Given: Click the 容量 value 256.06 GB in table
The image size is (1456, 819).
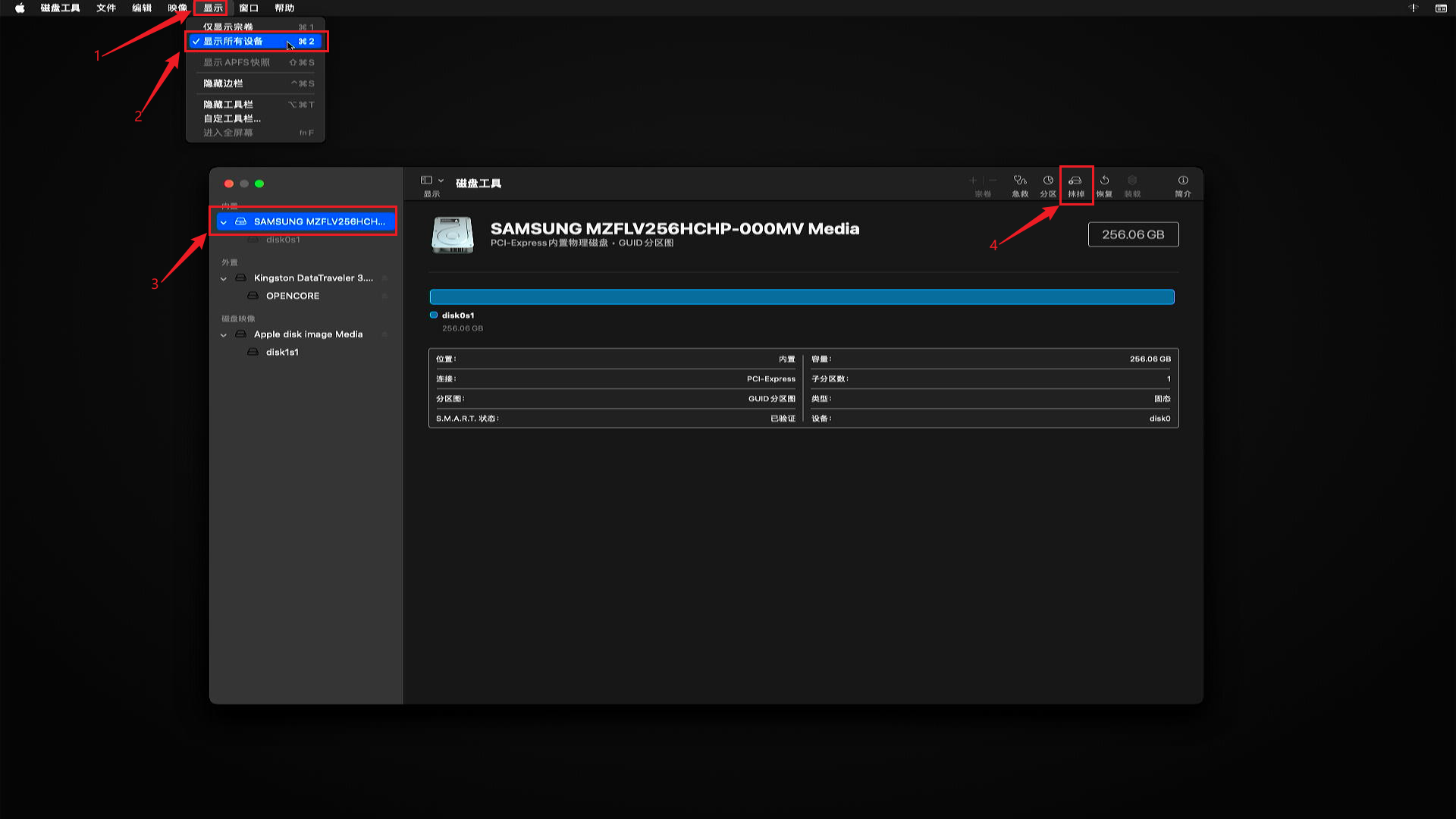Looking at the screenshot, I should point(1150,359).
